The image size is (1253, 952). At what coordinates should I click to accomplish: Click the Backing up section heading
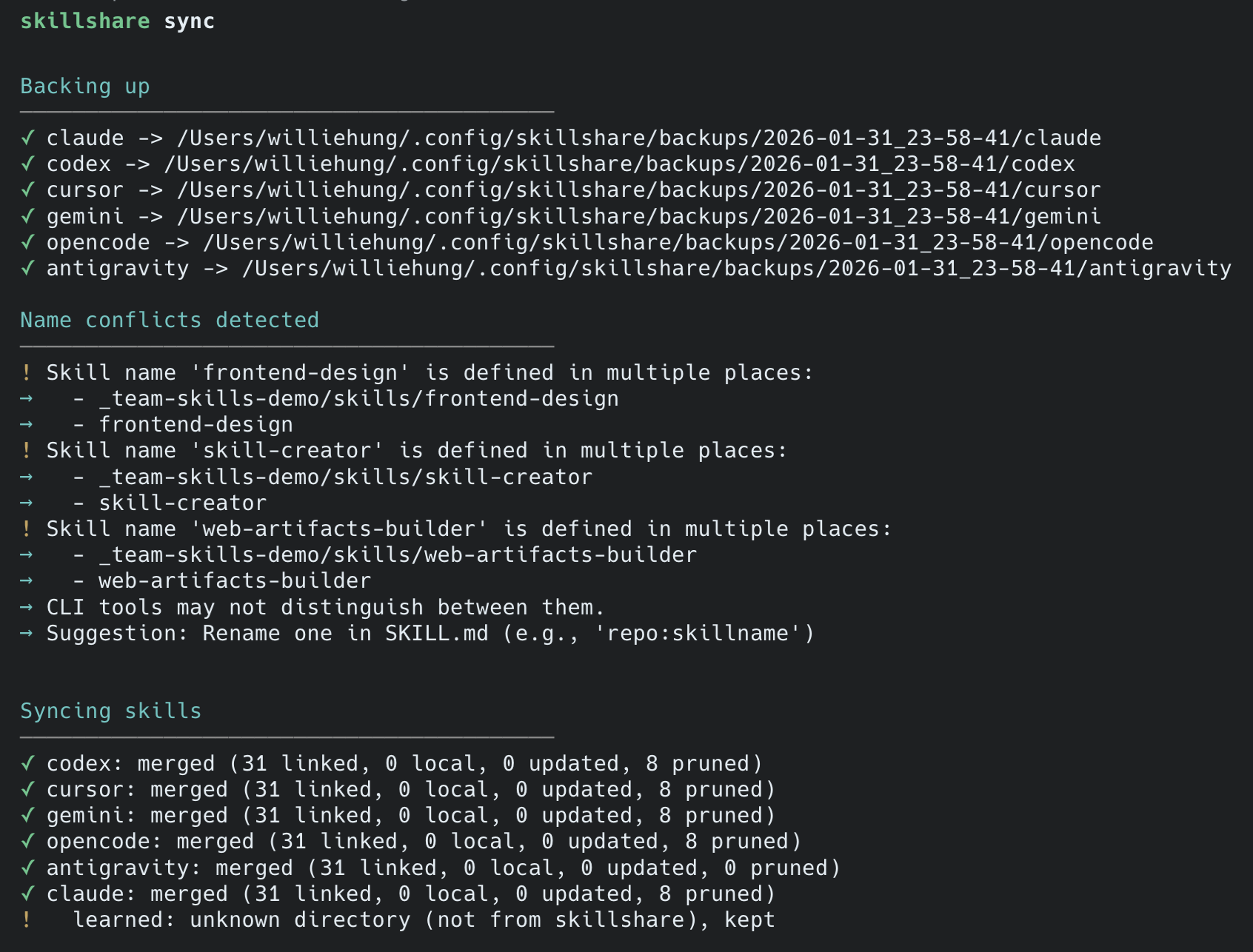coord(85,86)
